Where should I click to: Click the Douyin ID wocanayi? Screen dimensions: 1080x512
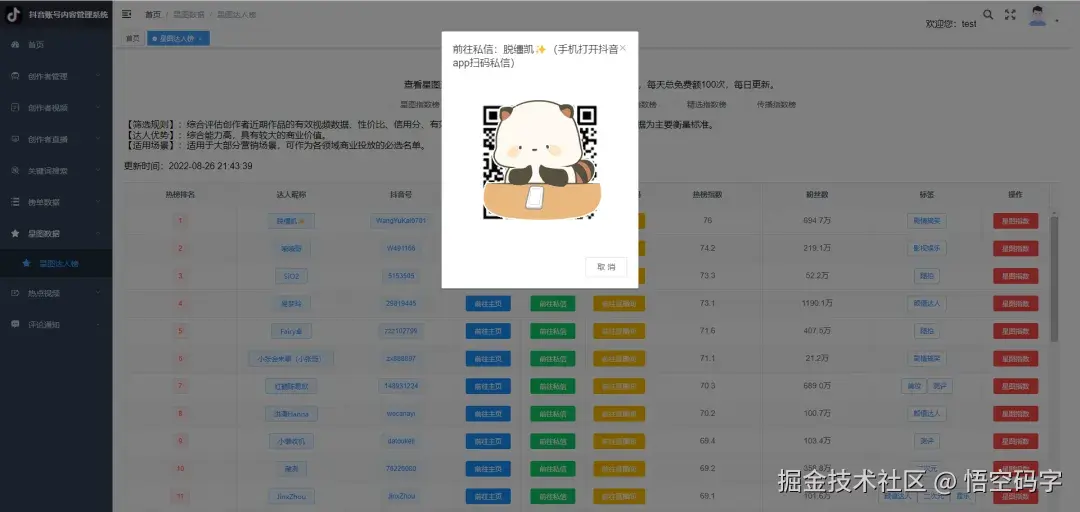pyautogui.click(x=401, y=413)
